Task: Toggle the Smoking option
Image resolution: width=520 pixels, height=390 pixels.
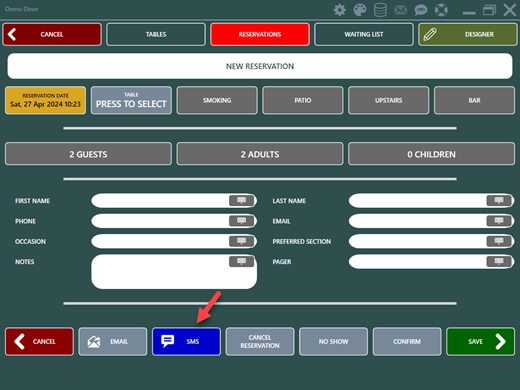Action: (217, 100)
